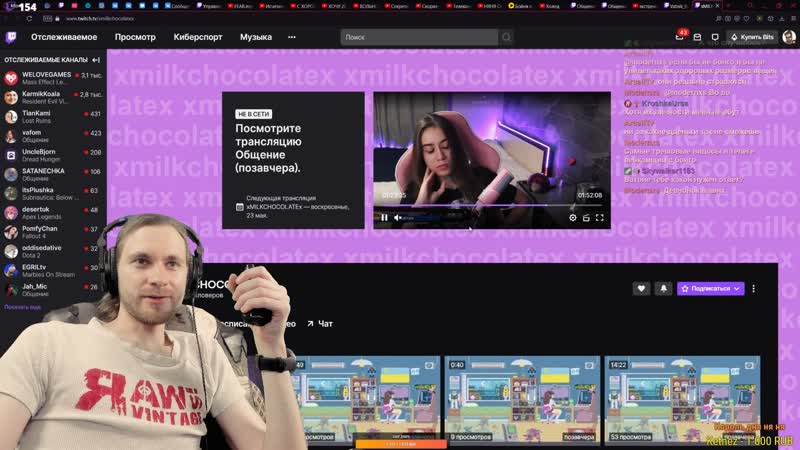Click the calendar icon beside next stream

point(240,207)
